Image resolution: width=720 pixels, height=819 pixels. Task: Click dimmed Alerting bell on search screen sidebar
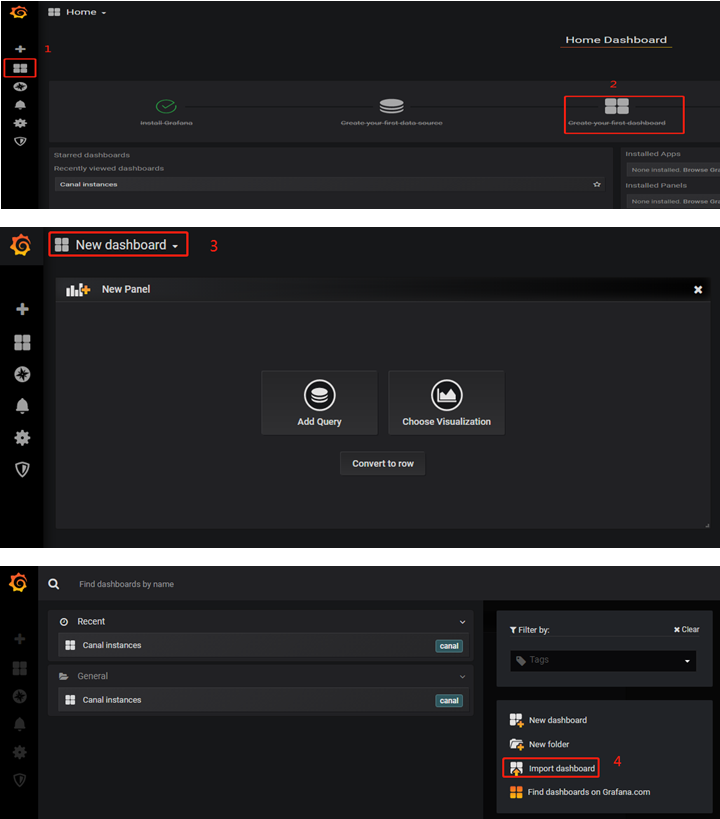[19, 724]
